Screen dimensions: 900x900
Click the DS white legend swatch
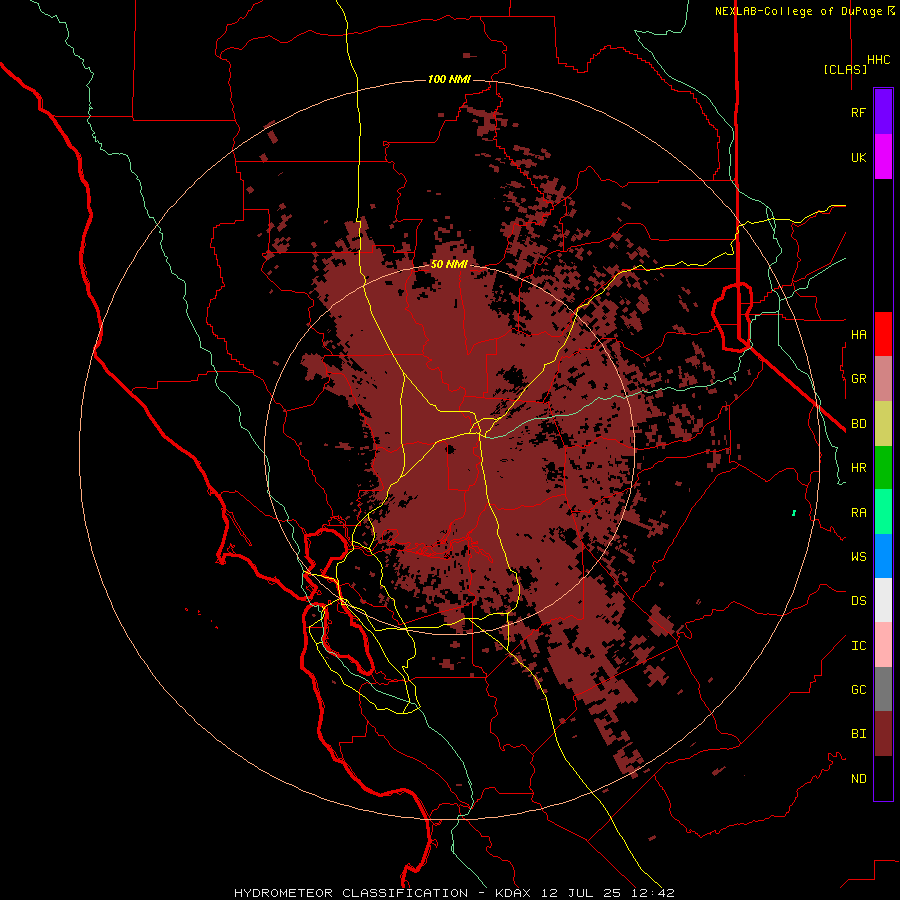point(883,600)
